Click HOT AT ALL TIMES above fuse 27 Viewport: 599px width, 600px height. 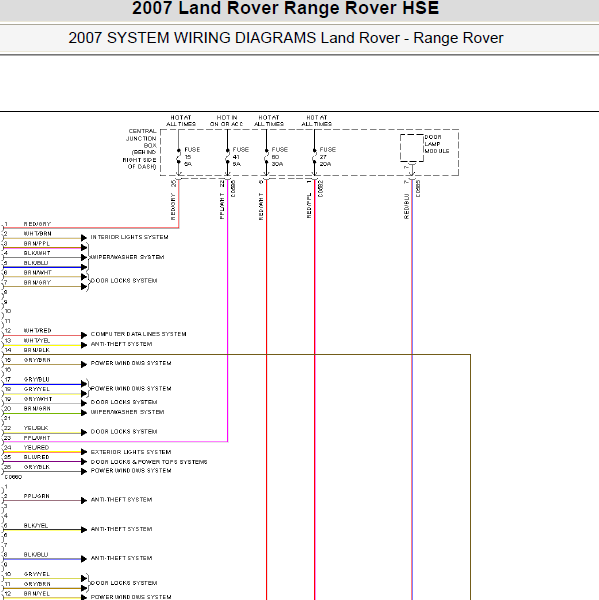(317, 121)
